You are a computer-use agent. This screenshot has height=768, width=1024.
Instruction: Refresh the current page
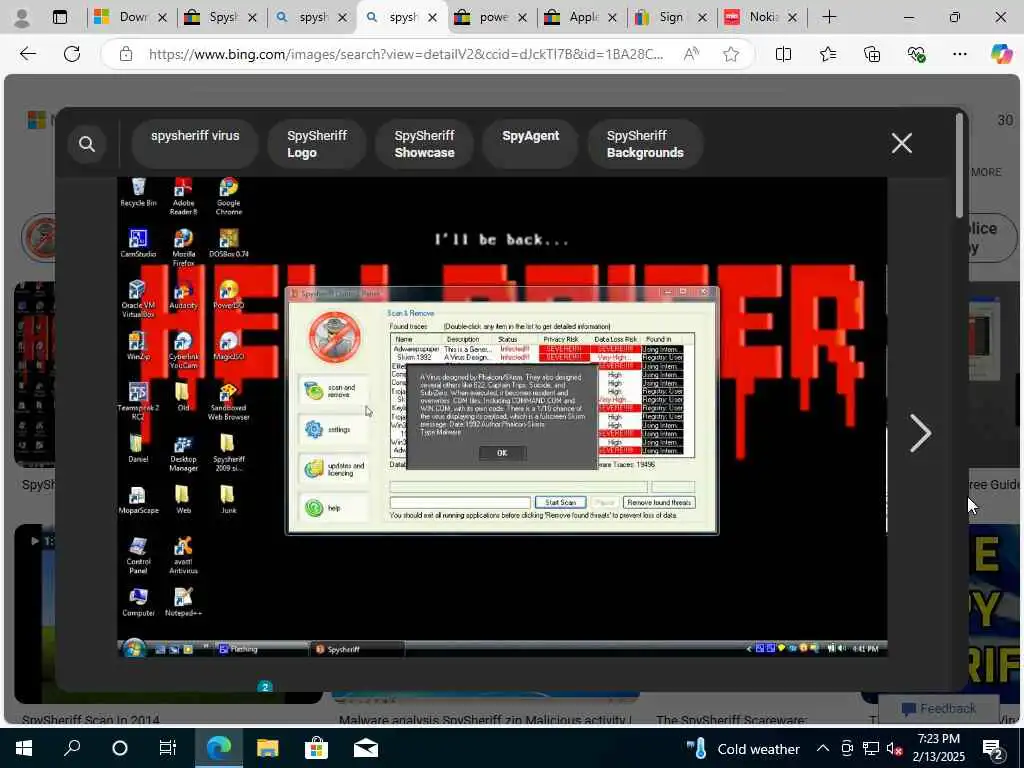tap(72, 54)
